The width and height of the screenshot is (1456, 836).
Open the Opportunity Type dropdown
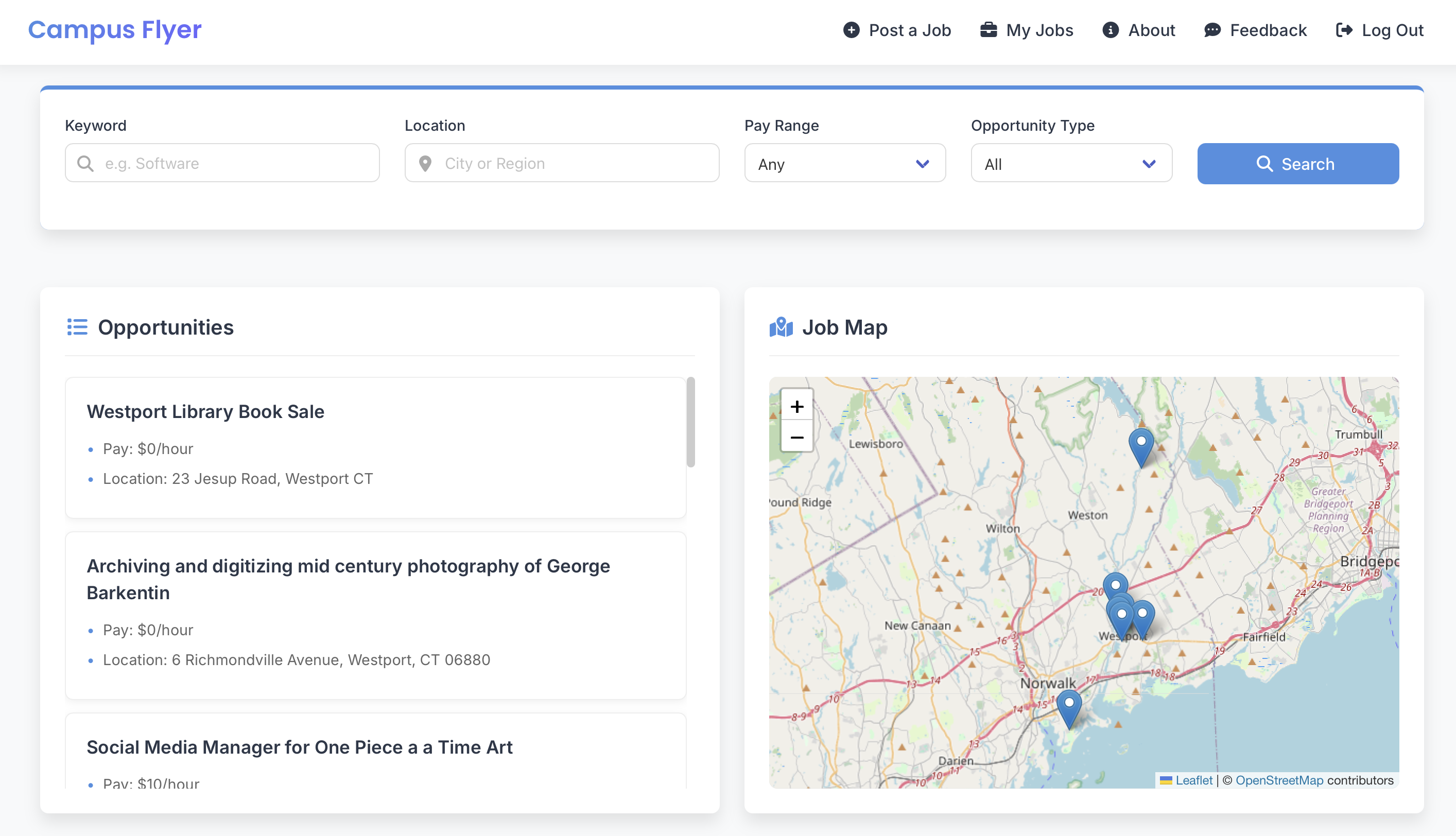pyautogui.click(x=1071, y=164)
